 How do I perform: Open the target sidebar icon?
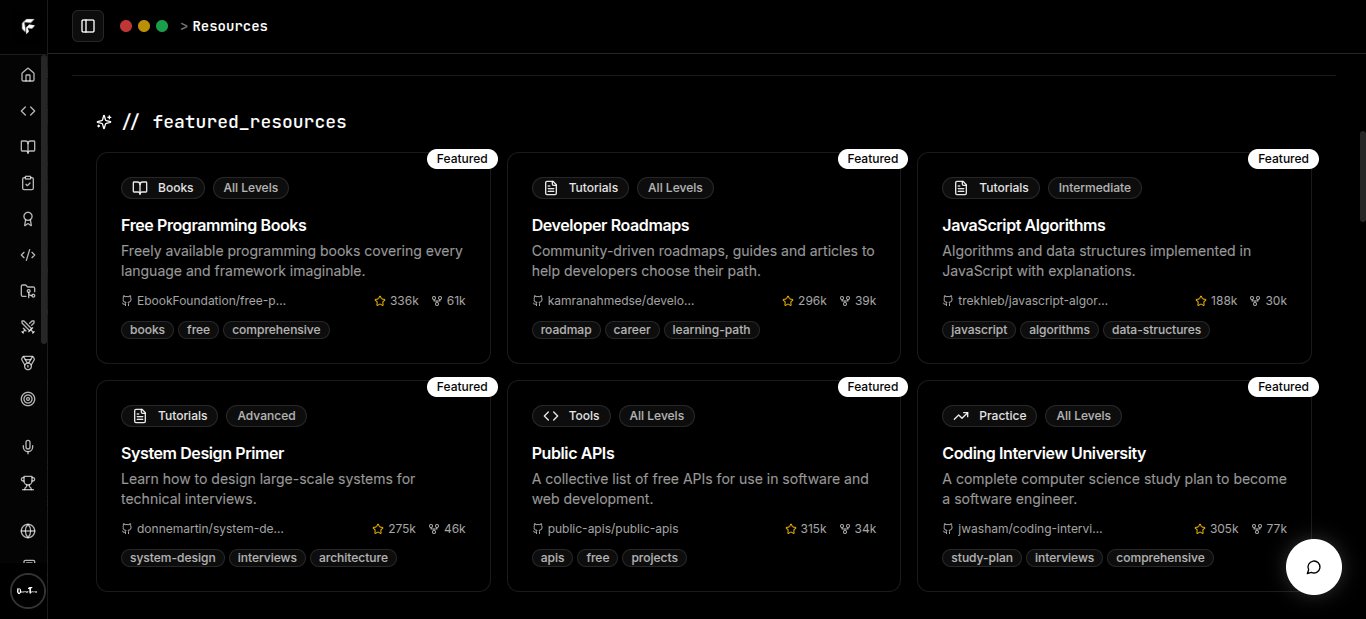click(28, 399)
